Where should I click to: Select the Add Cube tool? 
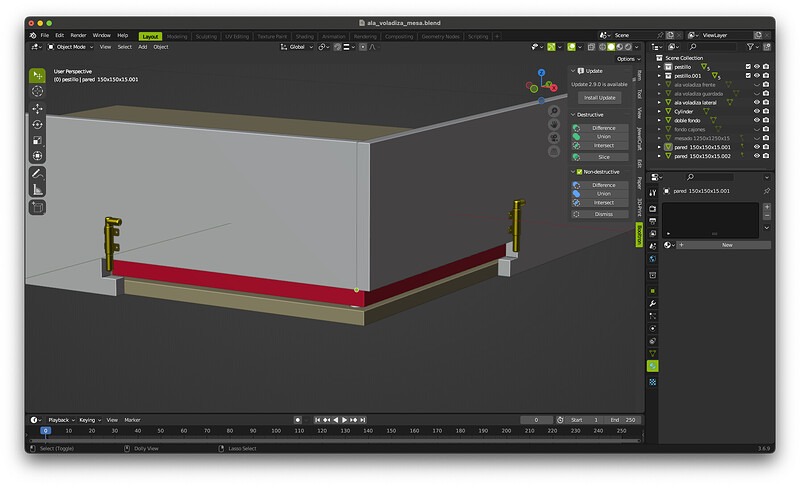pos(37,208)
